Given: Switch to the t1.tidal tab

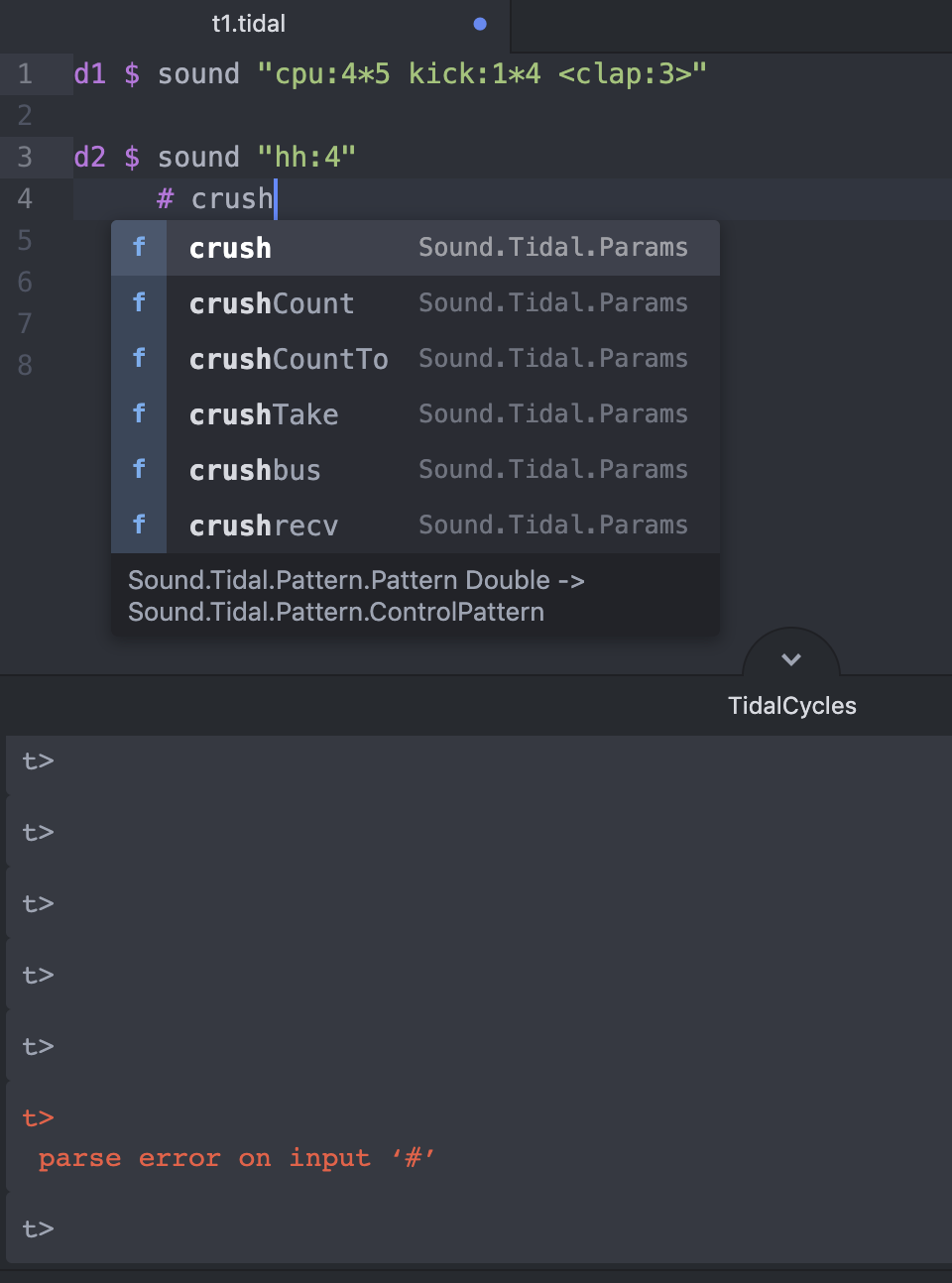Looking at the screenshot, I should tap(248, 24).
